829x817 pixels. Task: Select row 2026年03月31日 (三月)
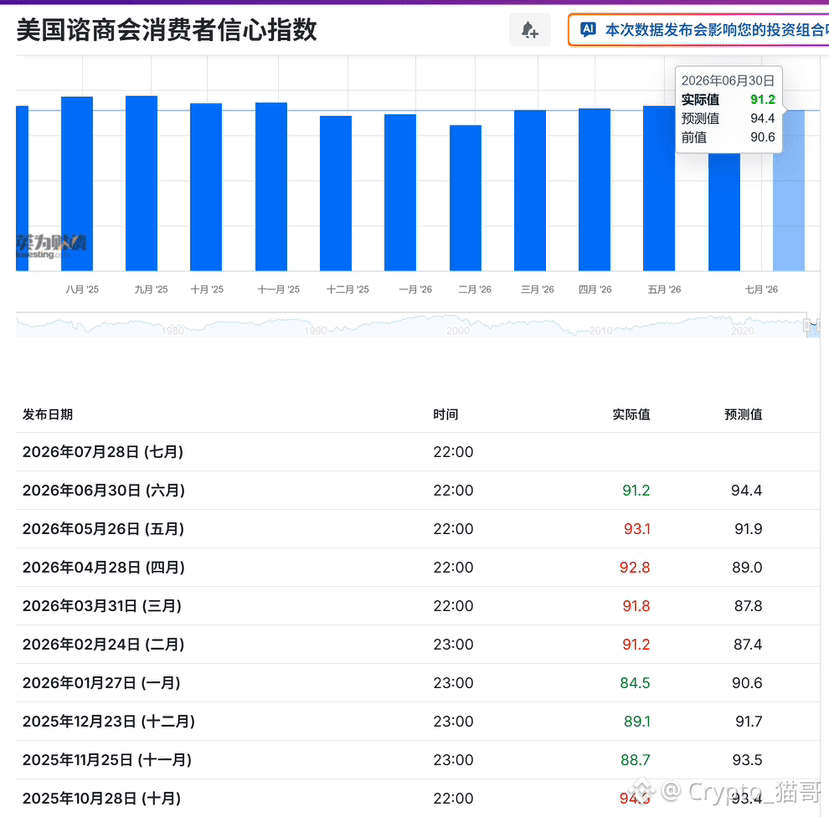[x=418, y=606]
